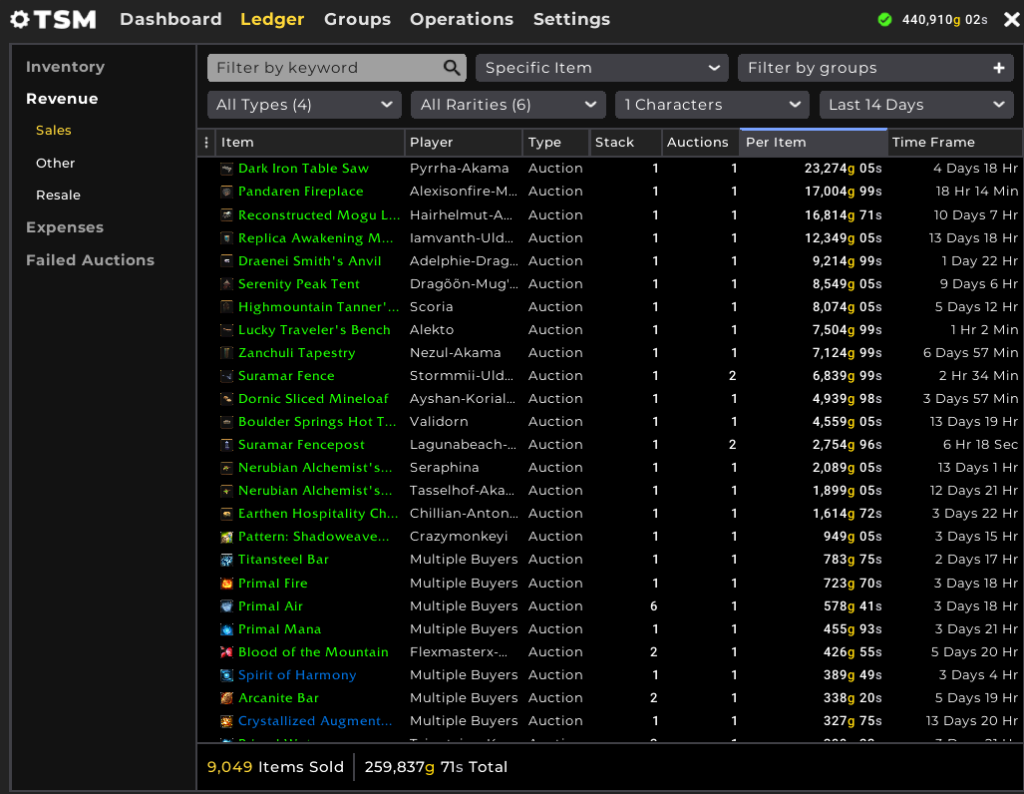
Task: Click the Zanchuli Tapestry item icon
Action: 227,352
